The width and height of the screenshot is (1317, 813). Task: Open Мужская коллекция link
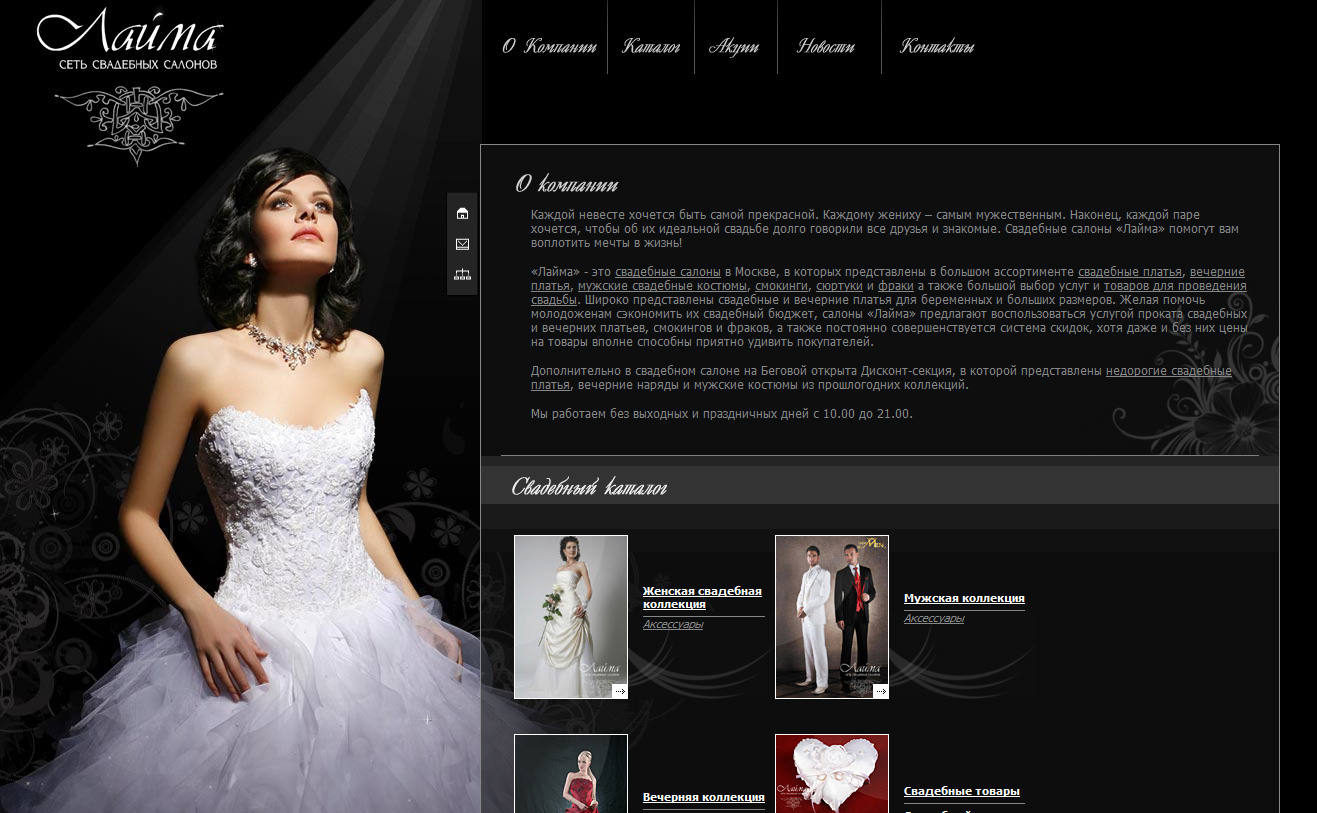click(x=964, y=598)
